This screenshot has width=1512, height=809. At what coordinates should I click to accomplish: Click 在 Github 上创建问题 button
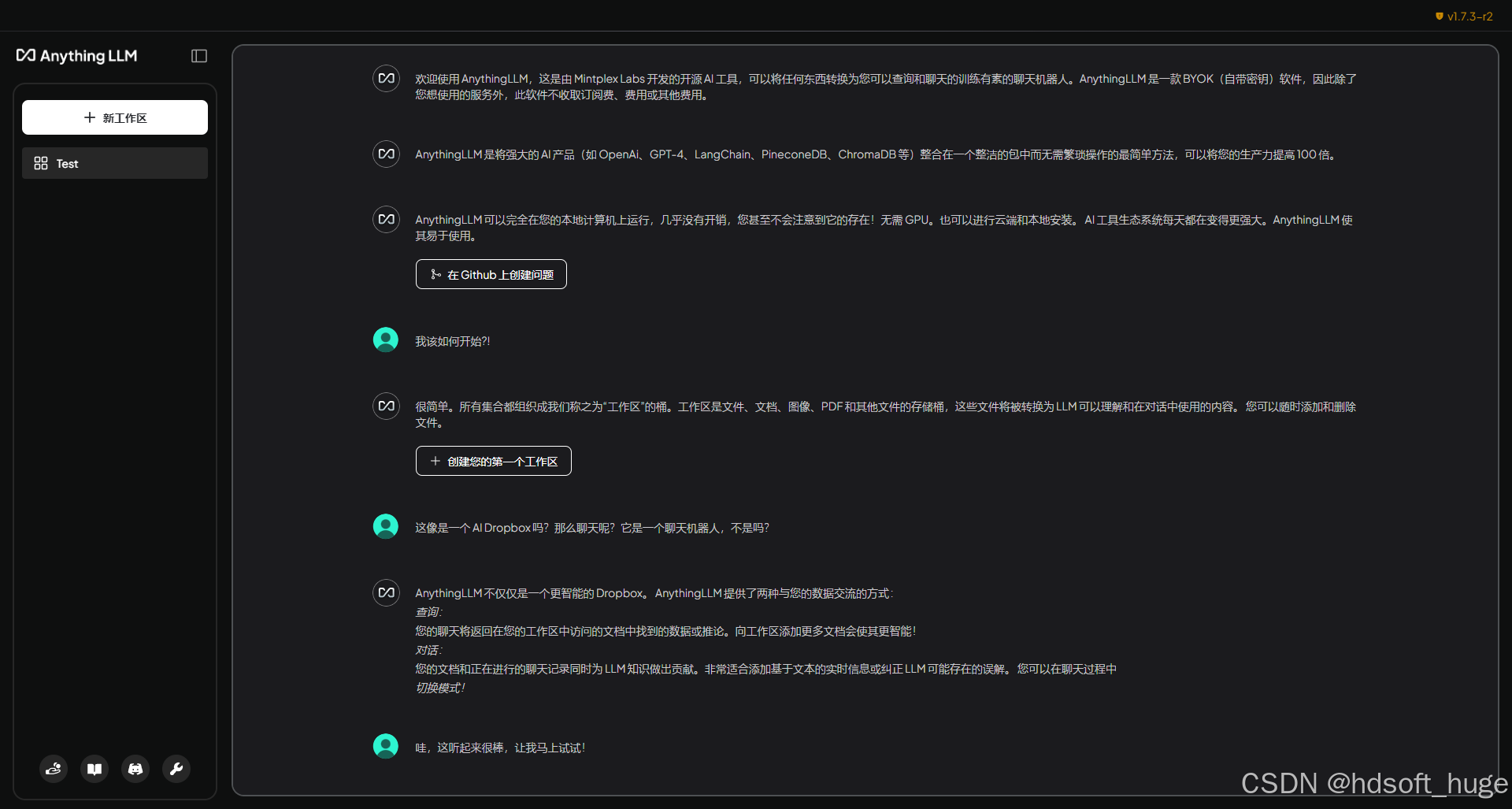tap(491, 274)
